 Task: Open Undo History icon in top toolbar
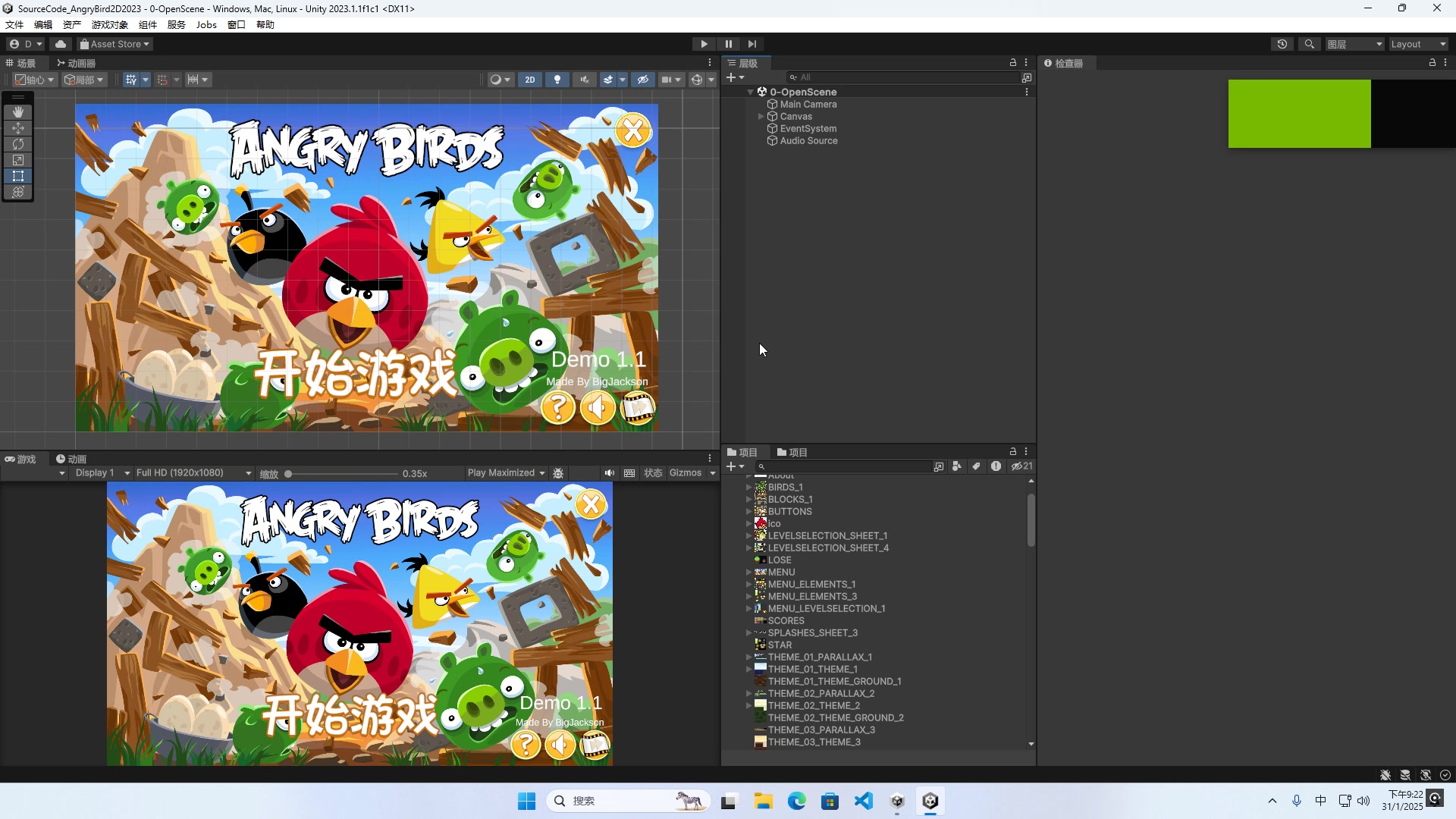coord(1282,44)
